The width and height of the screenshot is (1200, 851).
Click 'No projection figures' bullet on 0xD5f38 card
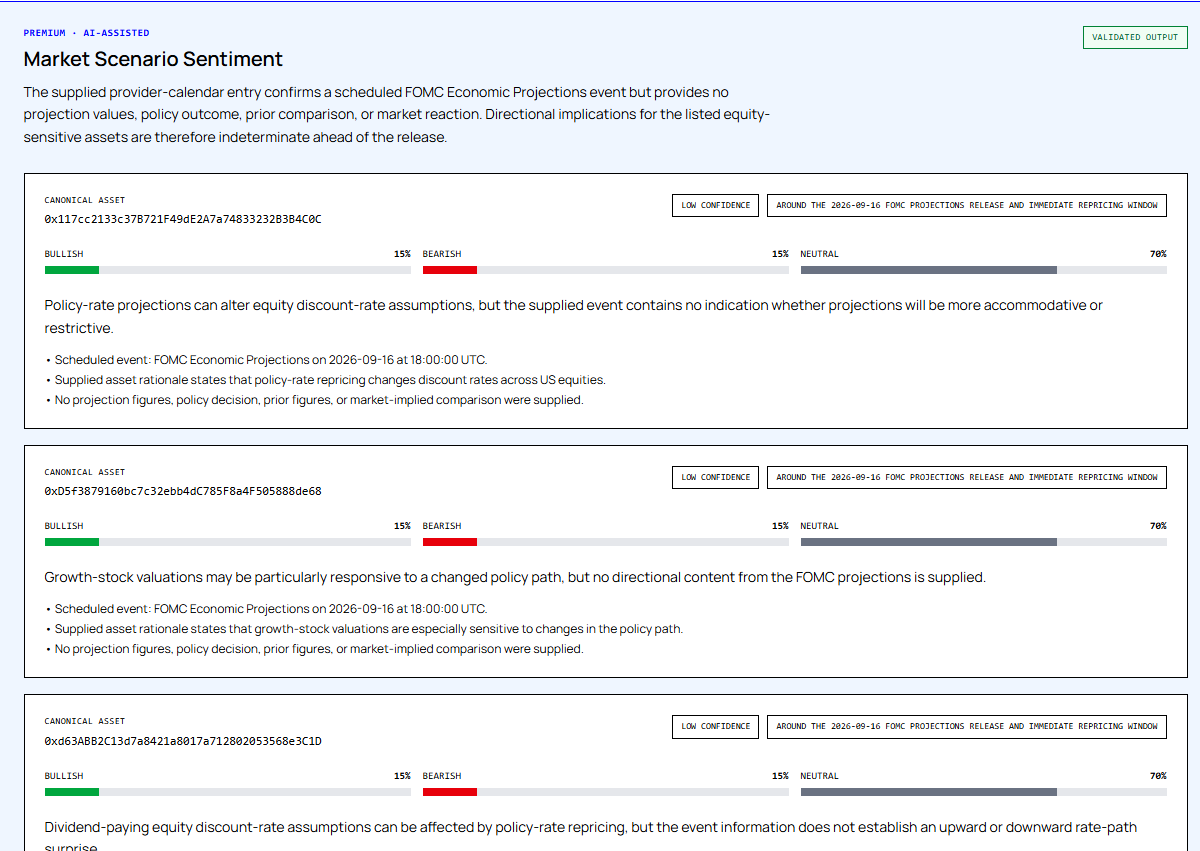pos(314,649)
